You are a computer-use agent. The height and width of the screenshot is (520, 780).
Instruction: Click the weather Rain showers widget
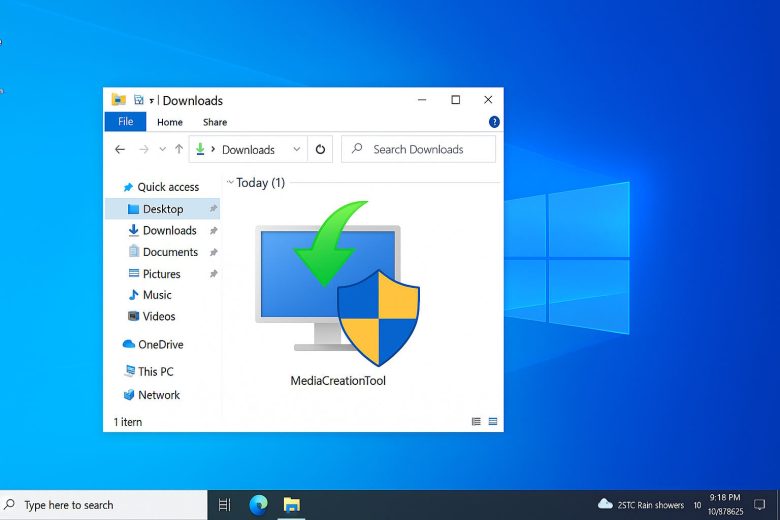click(641, 505)
